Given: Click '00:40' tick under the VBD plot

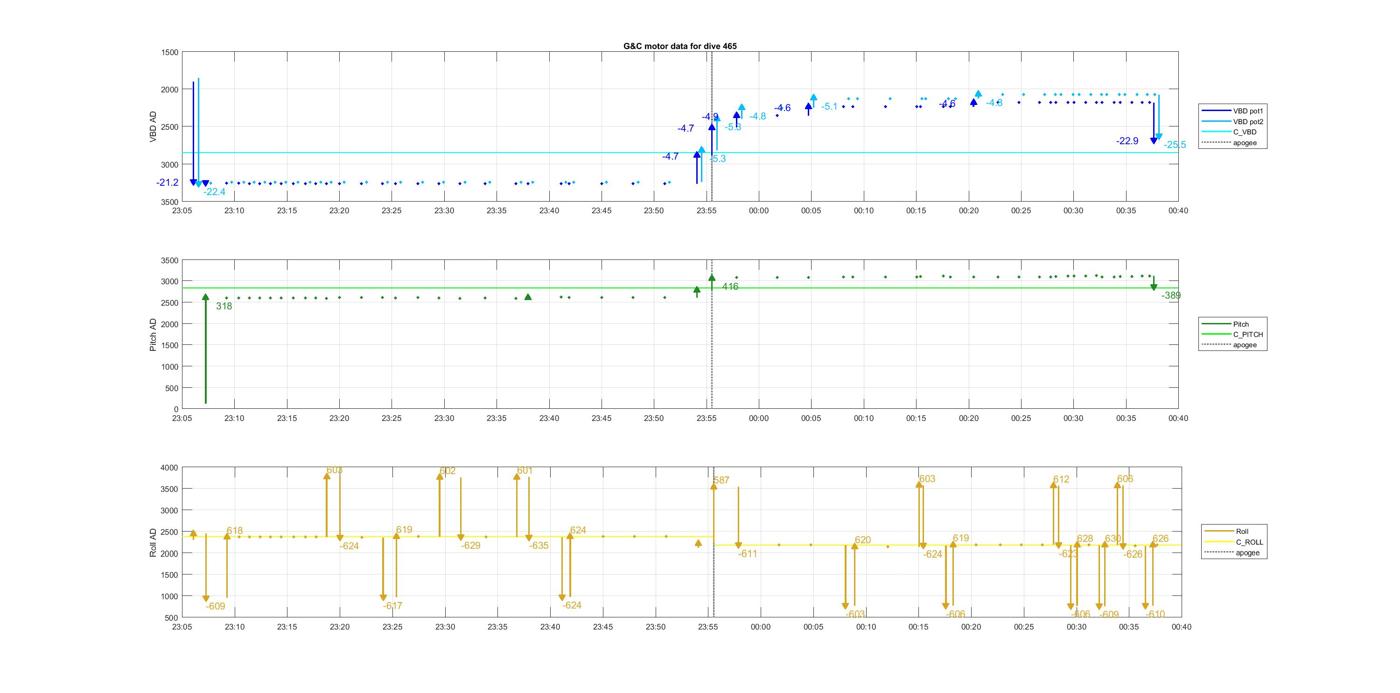Looking at the screenshot, I should tap(1178, 211).
